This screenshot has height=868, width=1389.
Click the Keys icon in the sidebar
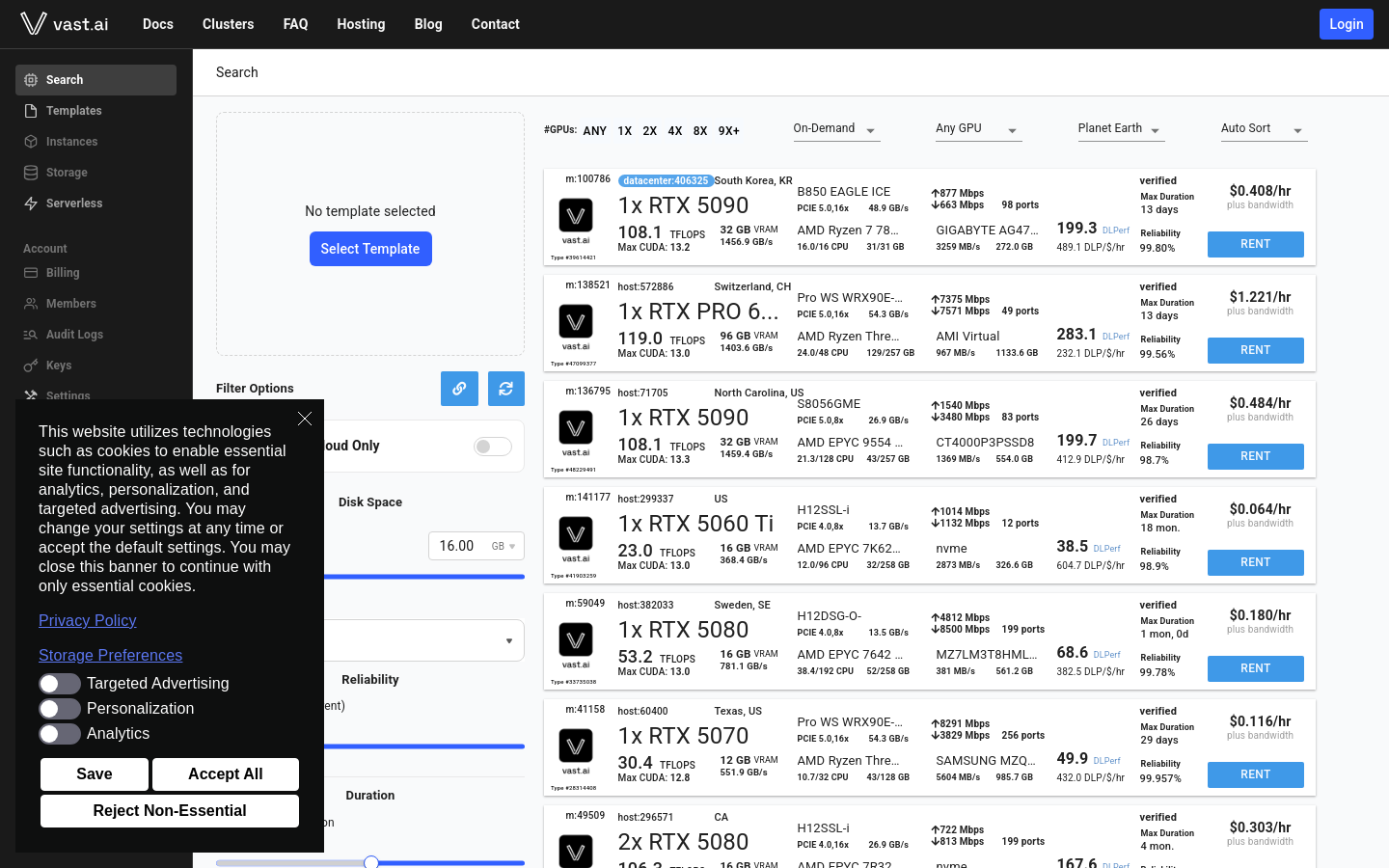coord(31,366)
